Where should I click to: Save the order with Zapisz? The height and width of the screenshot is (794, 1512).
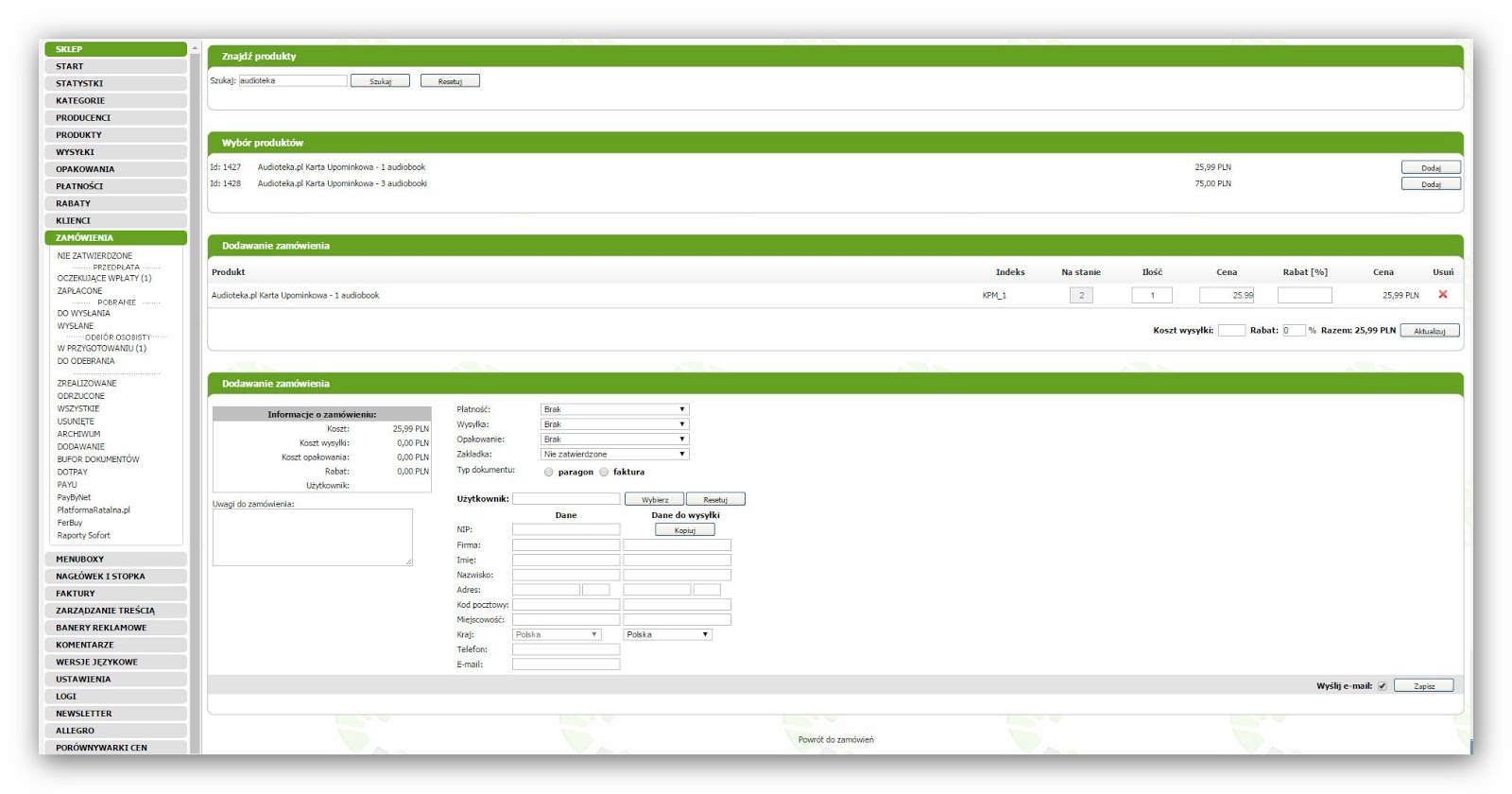click(1424, 686)
